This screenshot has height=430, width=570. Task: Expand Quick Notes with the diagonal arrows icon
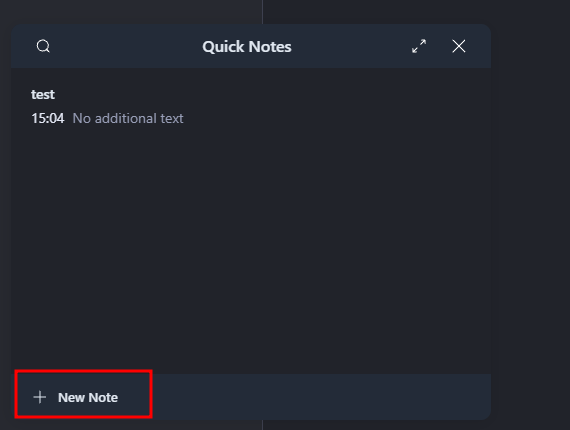point(419,46)
